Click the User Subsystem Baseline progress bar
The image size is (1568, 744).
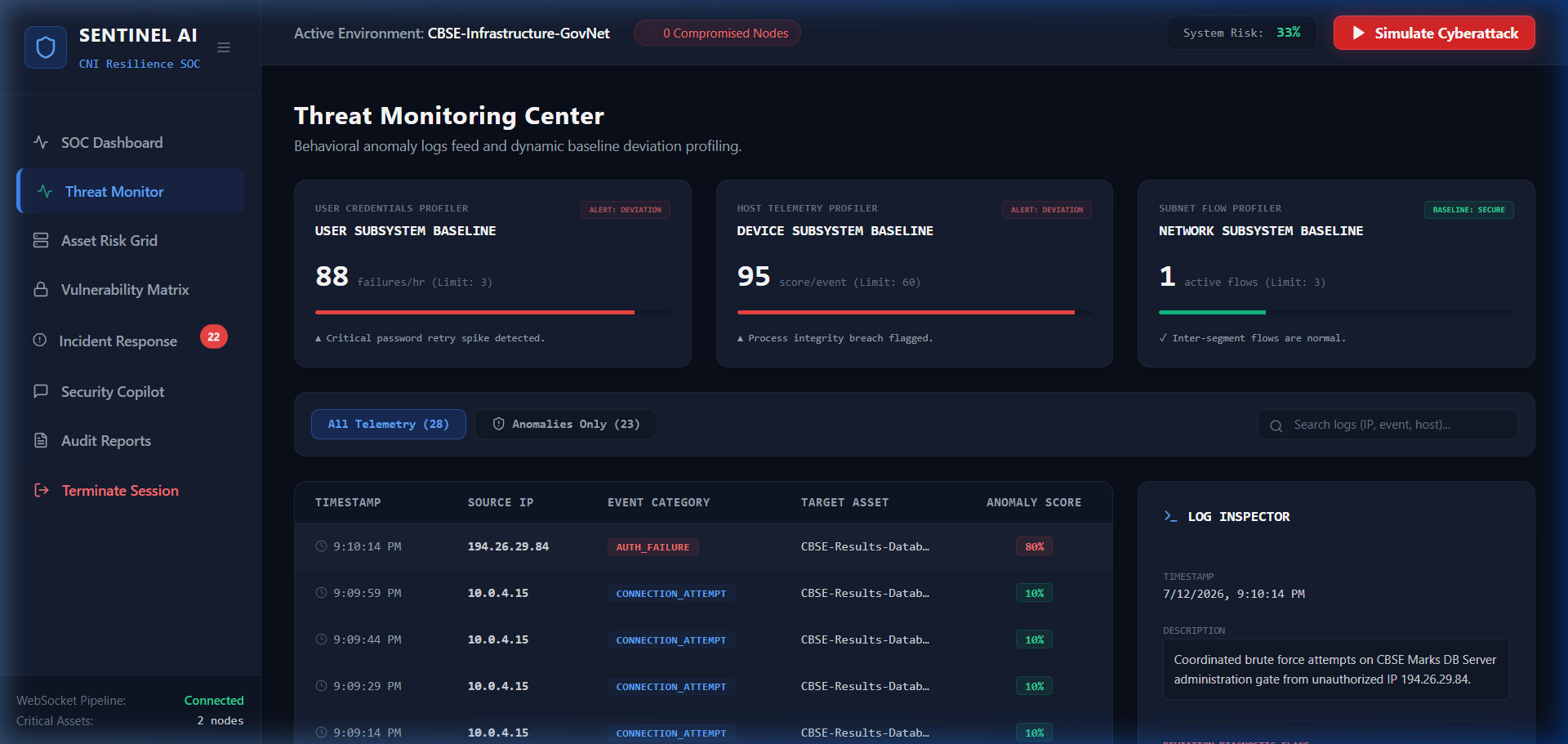pos(492,312)
